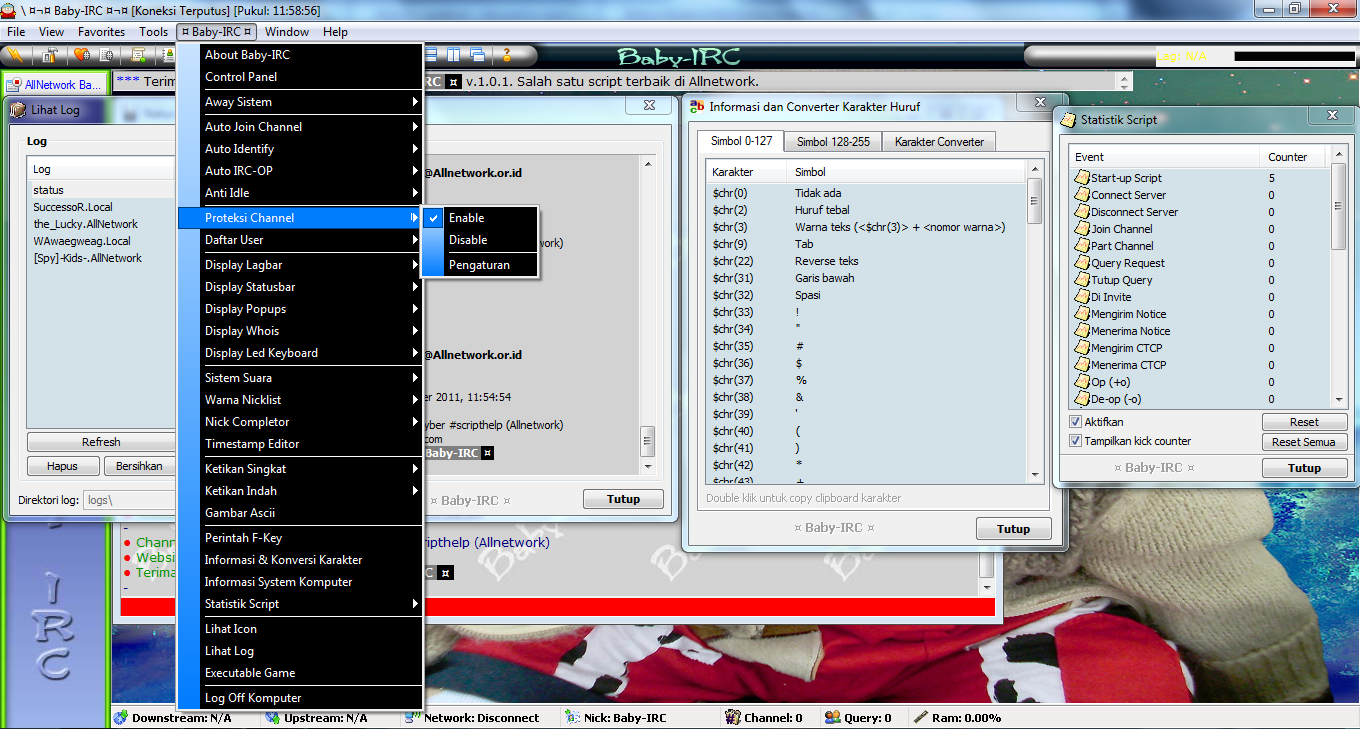
Task: Click the hammer options toolbar icon
Action: [50, 55]
